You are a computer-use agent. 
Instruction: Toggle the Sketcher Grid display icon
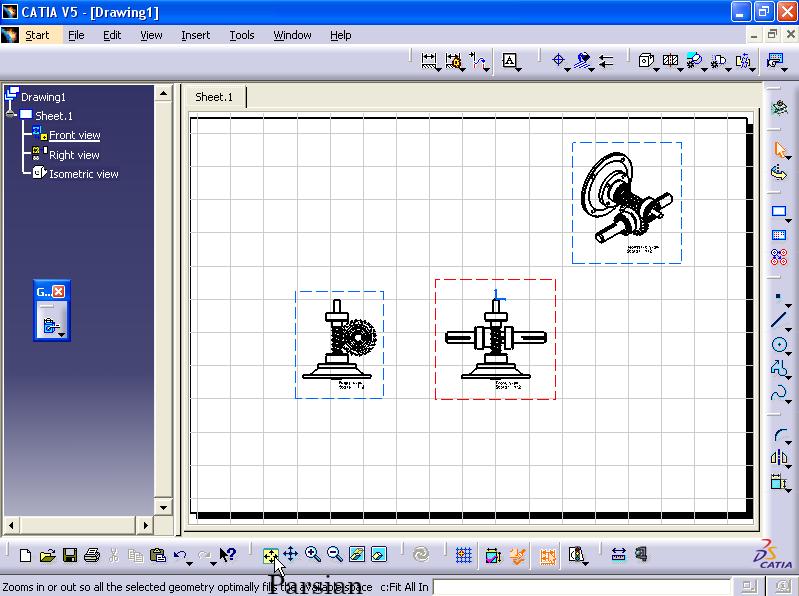[463, 555]
